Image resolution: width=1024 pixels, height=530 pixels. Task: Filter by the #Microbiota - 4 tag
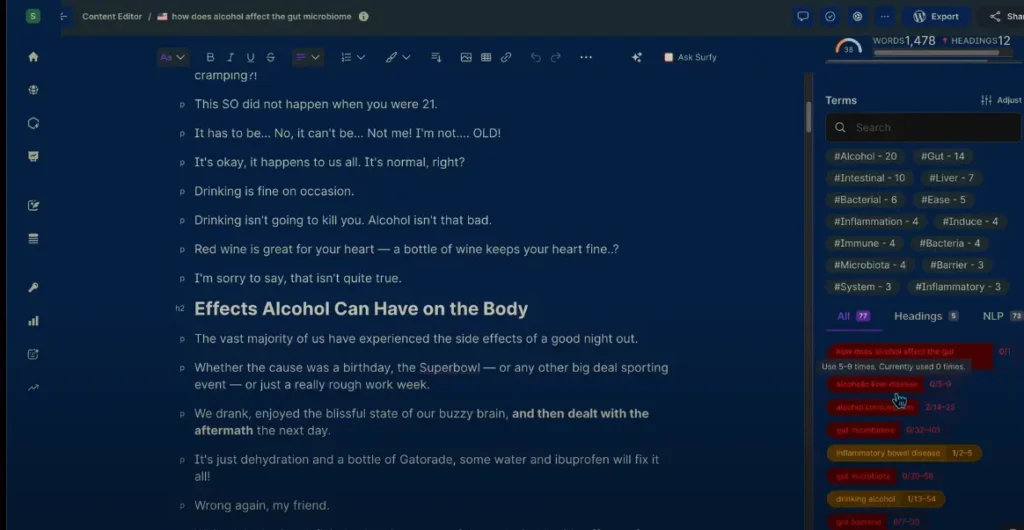click(869, 265)
